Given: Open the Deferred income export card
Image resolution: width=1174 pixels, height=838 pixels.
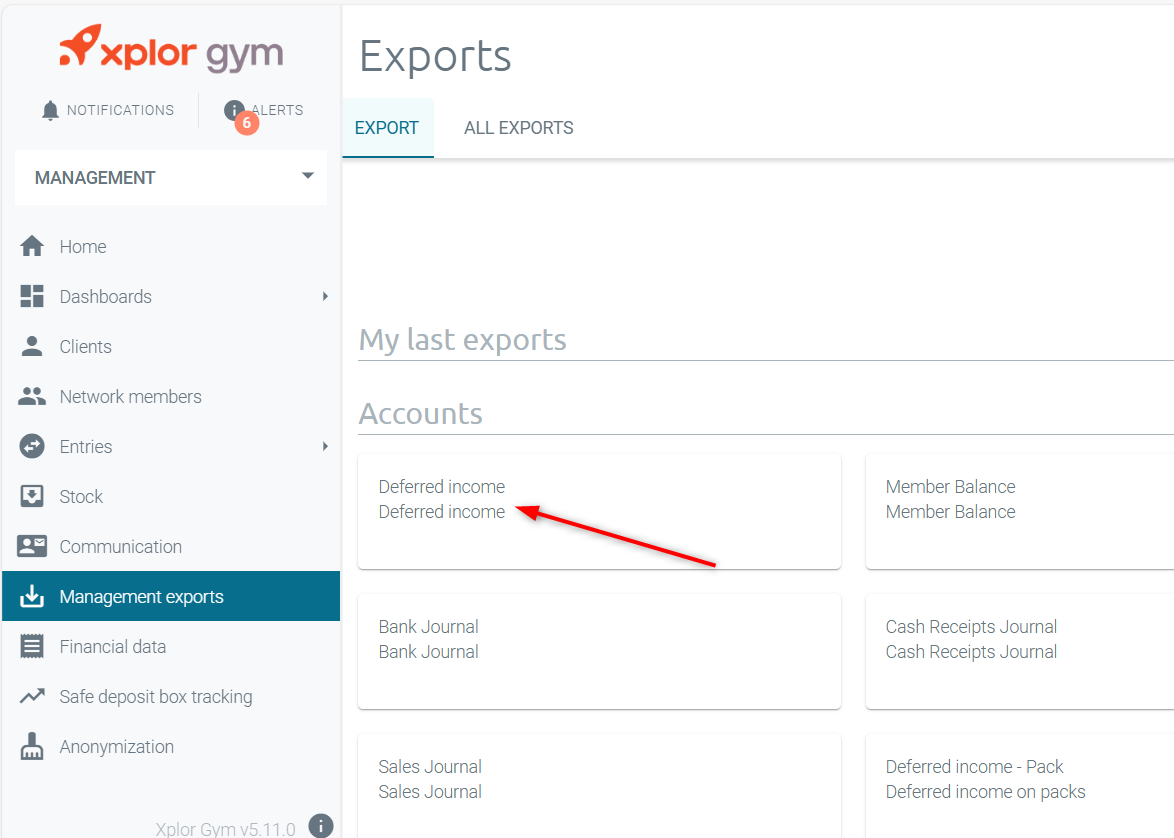Looking at the screenshot, I should (599, 511).
